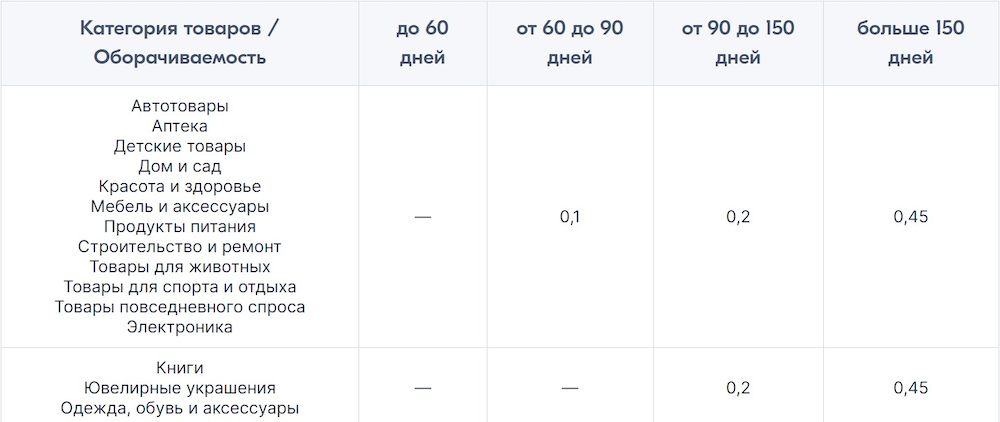Screen dimensions: 1000x422
Task: Click 'Электроника' category text
Action: tap(180, 327)
